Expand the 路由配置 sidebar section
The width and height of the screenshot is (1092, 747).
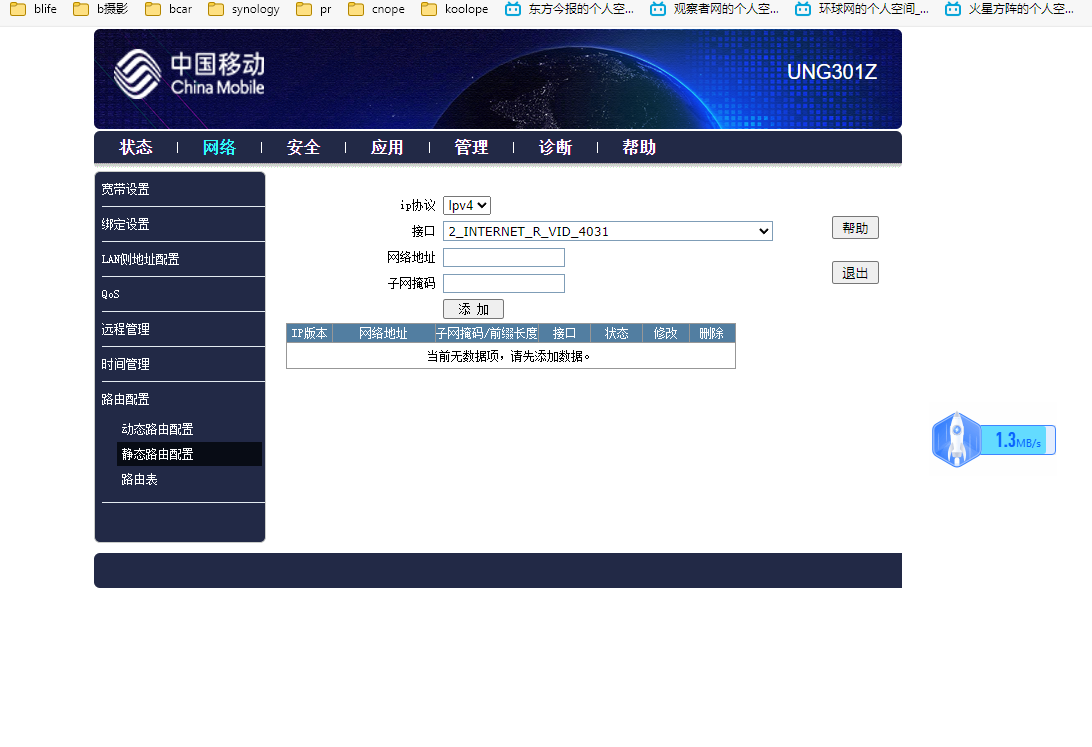[125, 399]
